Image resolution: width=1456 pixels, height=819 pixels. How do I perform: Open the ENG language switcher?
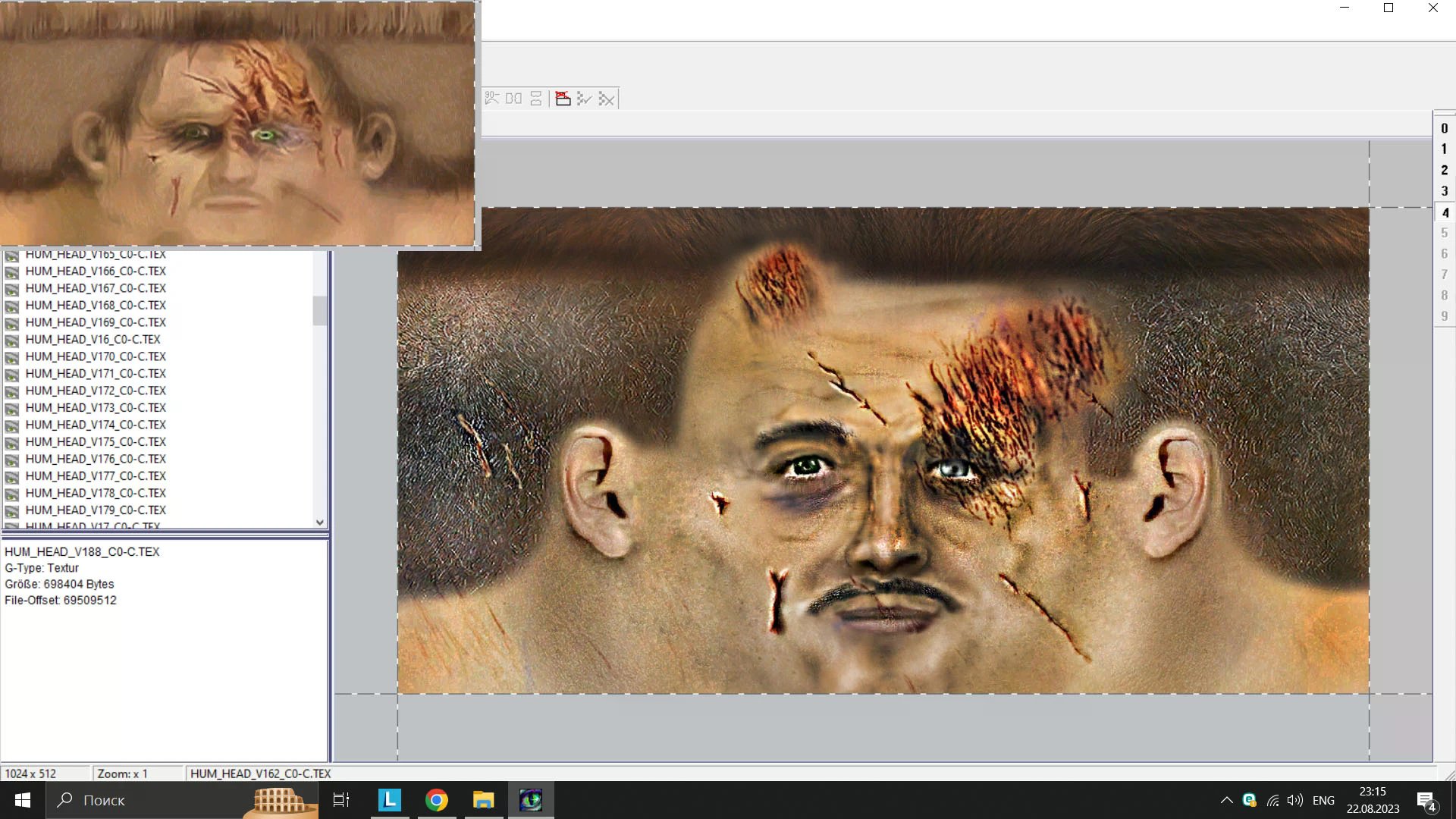1323,800
